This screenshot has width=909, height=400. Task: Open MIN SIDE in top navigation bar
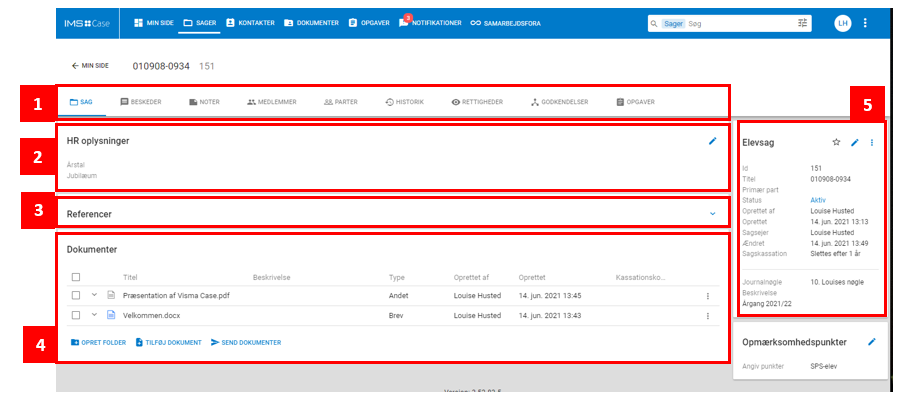[154, 23]
